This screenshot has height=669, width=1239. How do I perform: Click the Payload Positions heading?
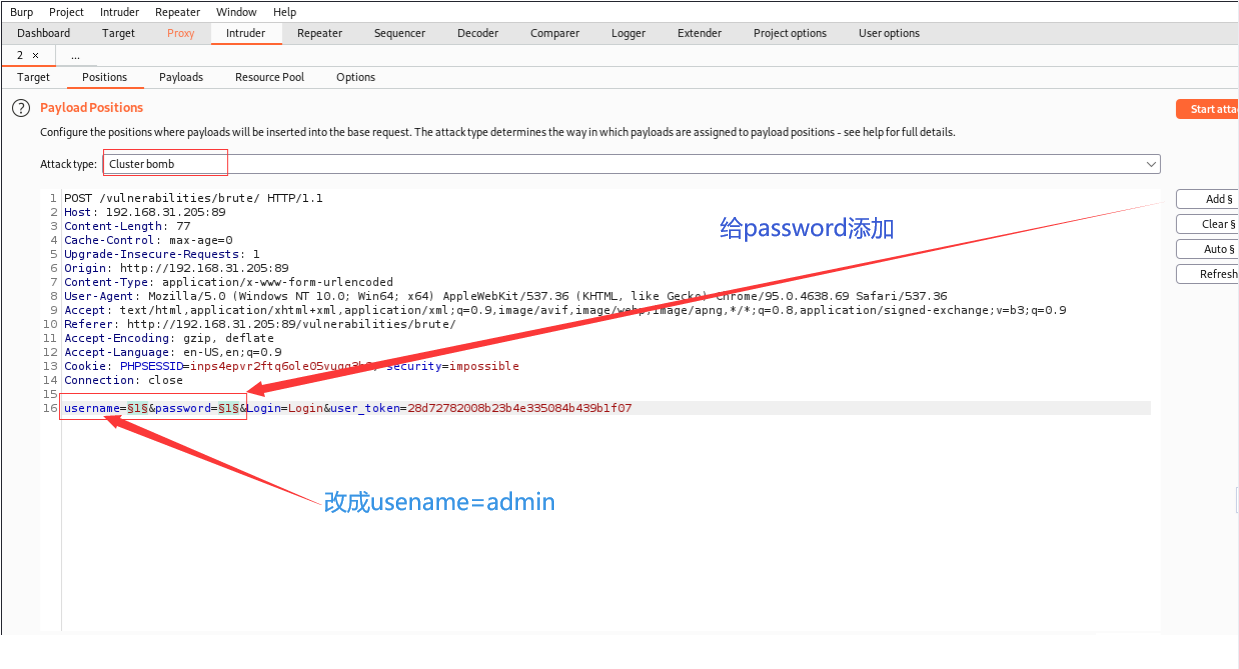pos(91,107)
